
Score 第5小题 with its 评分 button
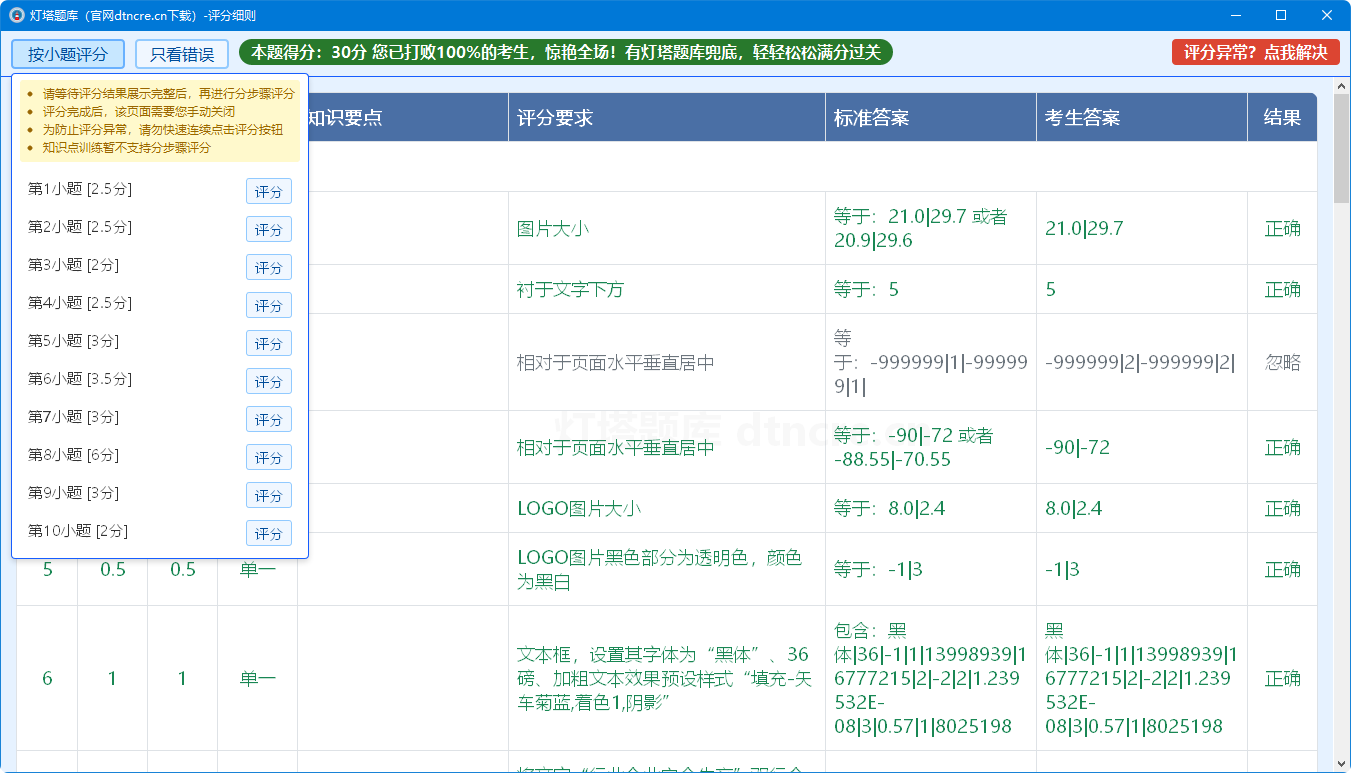[x=269, y=344]
